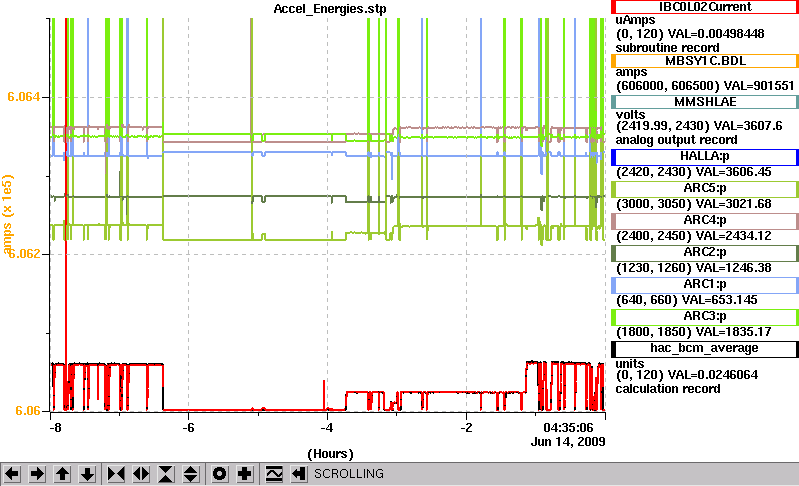
Task: Click the VAL=2434.12 range line
Action: point(694,236)
